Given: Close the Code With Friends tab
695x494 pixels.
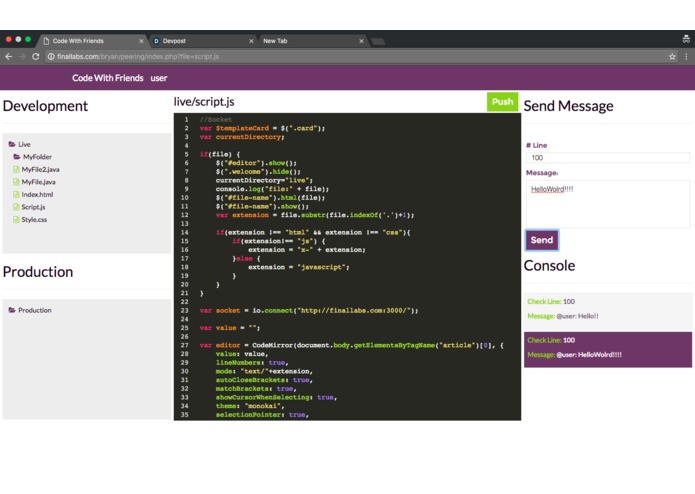Looking at the screenshot, I should [x=141, y=41].
